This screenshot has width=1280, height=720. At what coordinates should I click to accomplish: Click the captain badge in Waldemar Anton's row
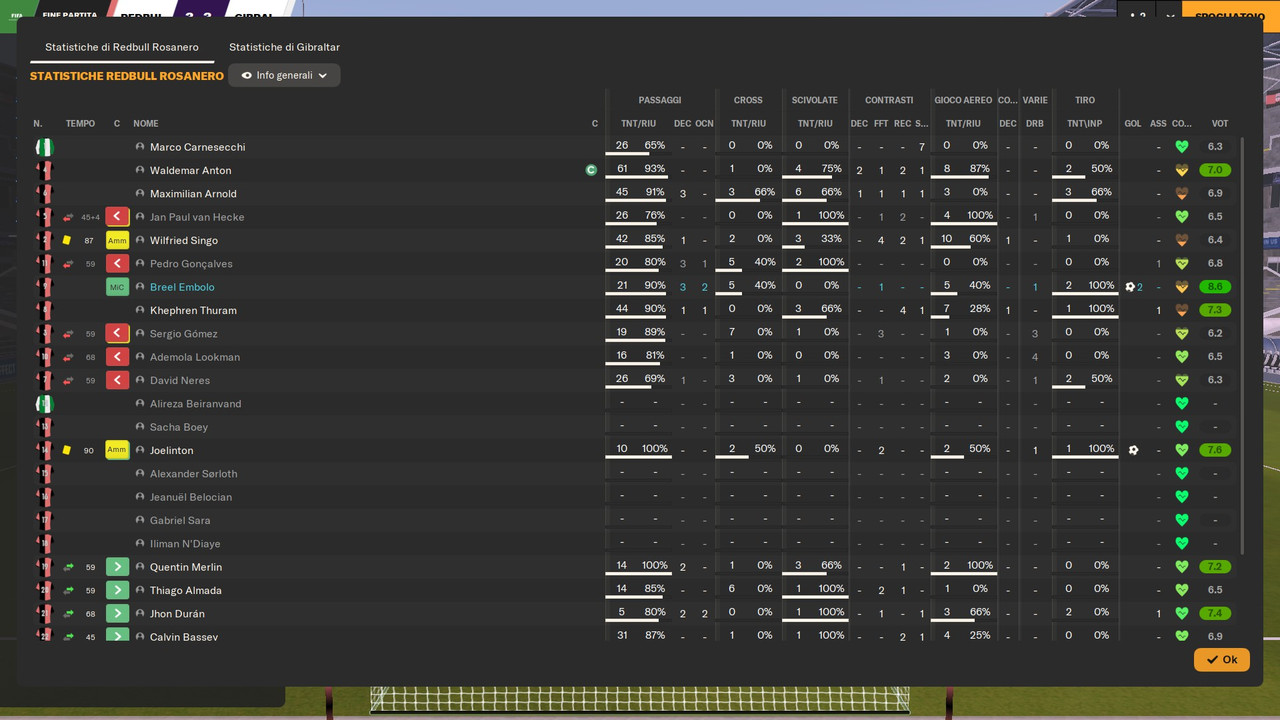coord(591,170)
